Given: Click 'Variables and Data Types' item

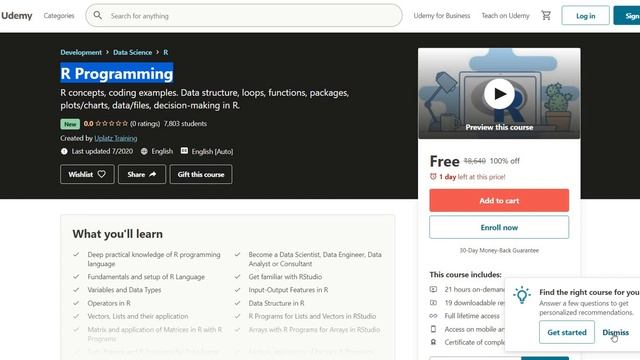Looking at the screenshot, I should click(124, 290).
